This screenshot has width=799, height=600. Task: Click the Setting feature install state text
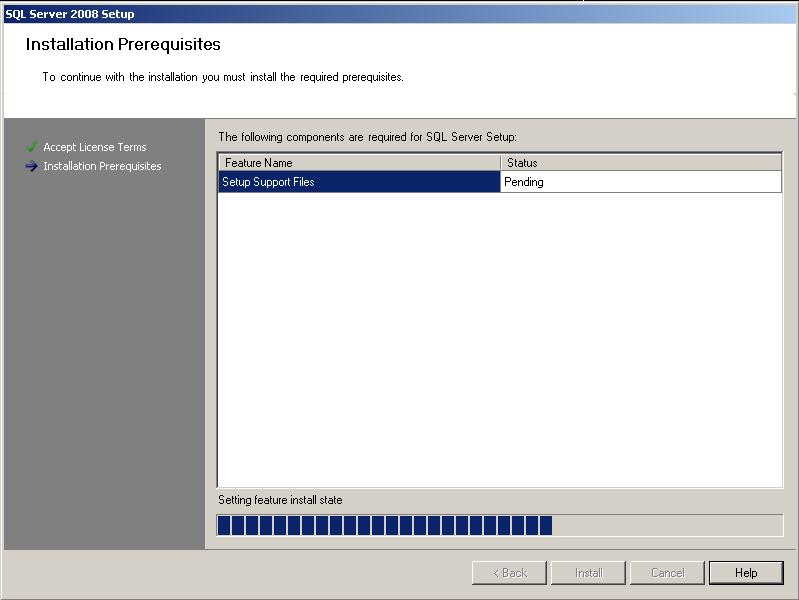pyautogui.click(x=280, y=500)
